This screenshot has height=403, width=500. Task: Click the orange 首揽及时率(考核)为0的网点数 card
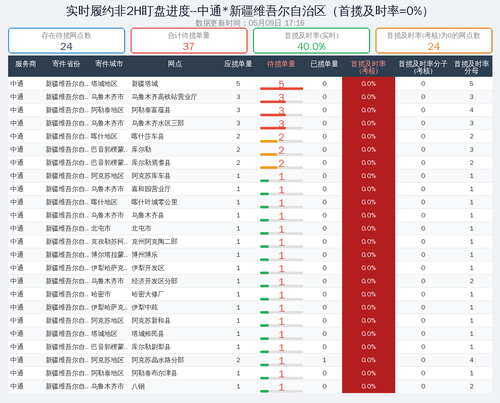(x=434, y=41)
